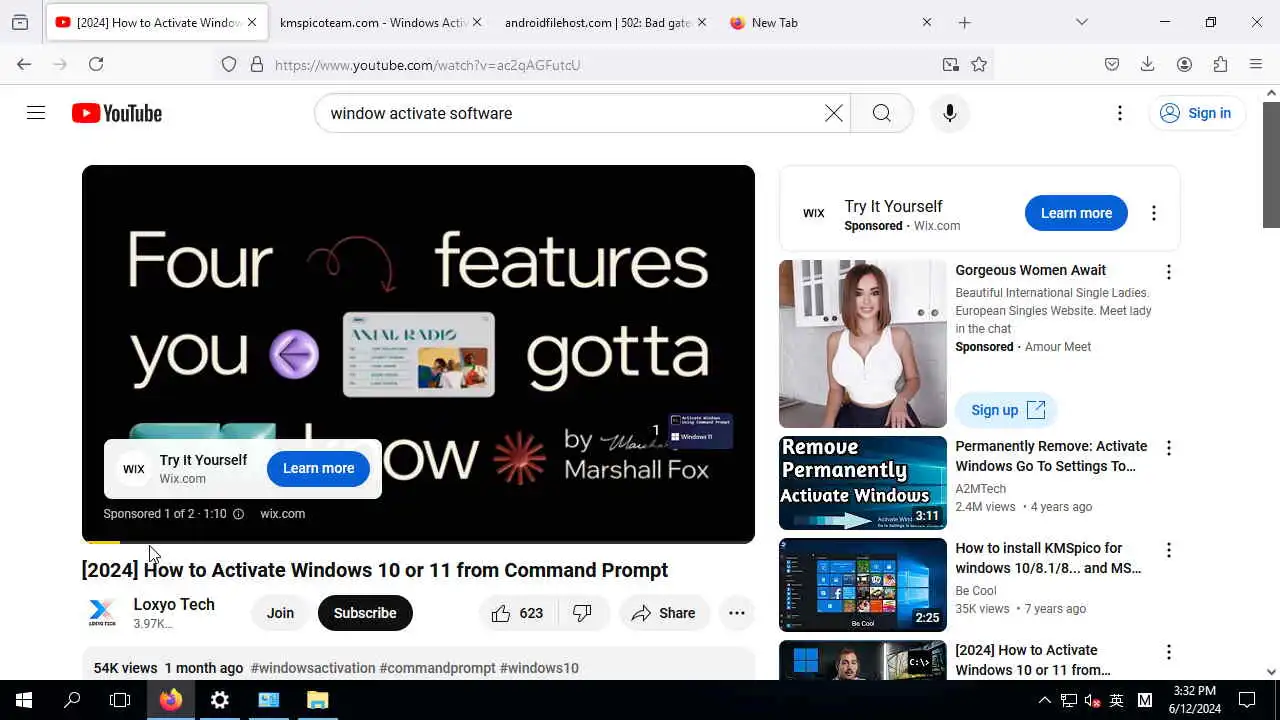Open options for KMSpico install video
The width and height of the screenshot is (1280, 720).
coord(1168,550)
